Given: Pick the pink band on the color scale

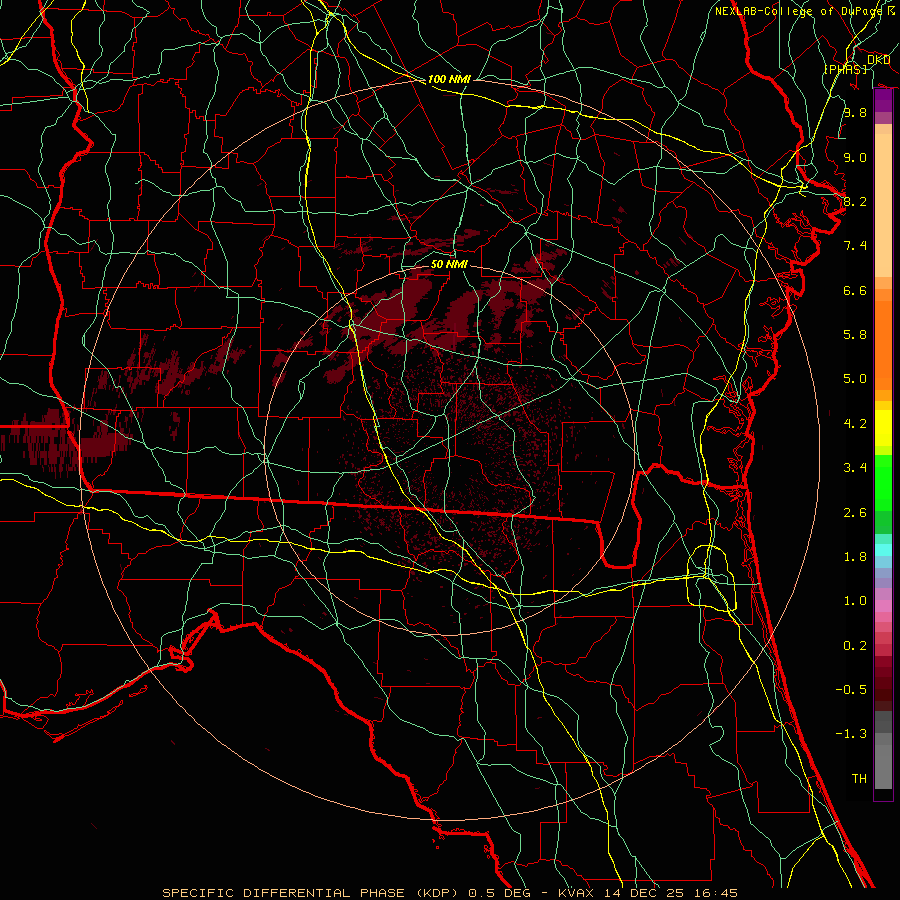Looking at the screenshot, I should 883,606.
